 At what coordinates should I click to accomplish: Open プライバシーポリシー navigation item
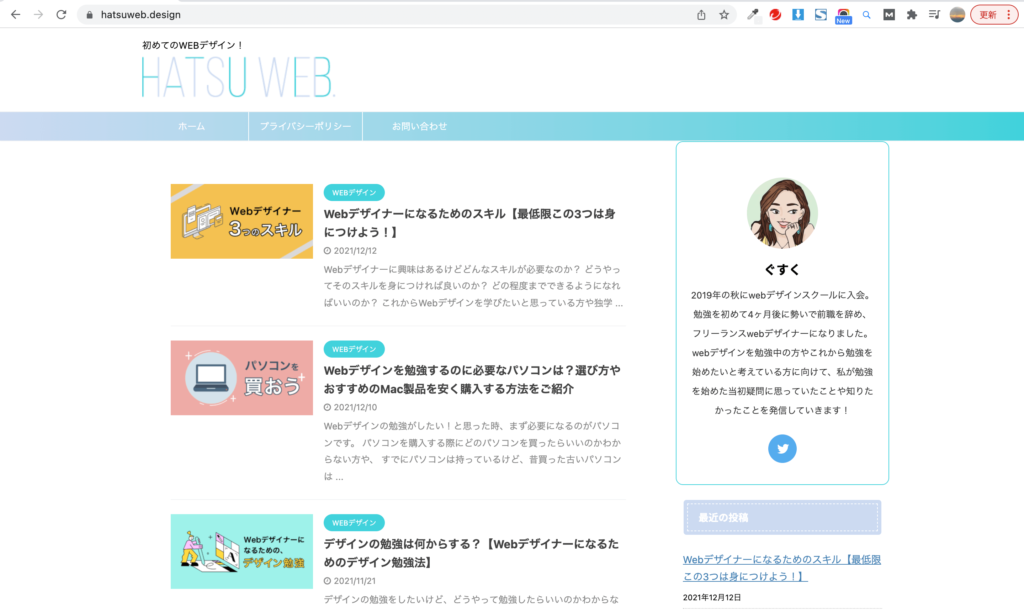point(305,126)
